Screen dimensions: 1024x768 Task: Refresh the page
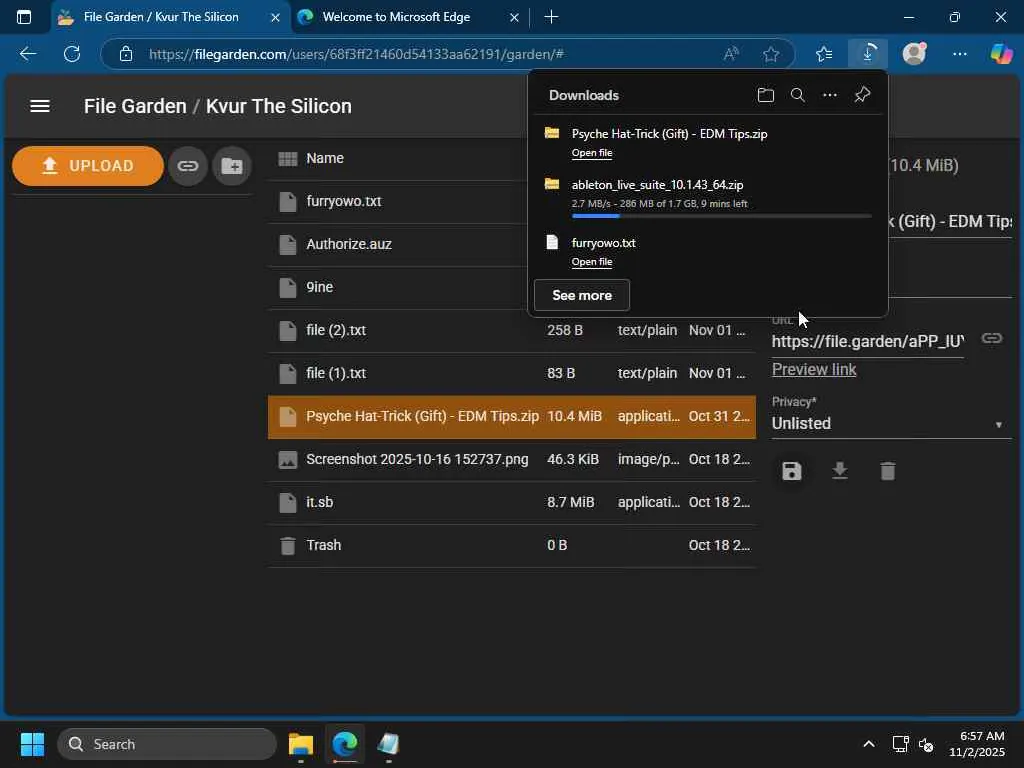(72, 54)
